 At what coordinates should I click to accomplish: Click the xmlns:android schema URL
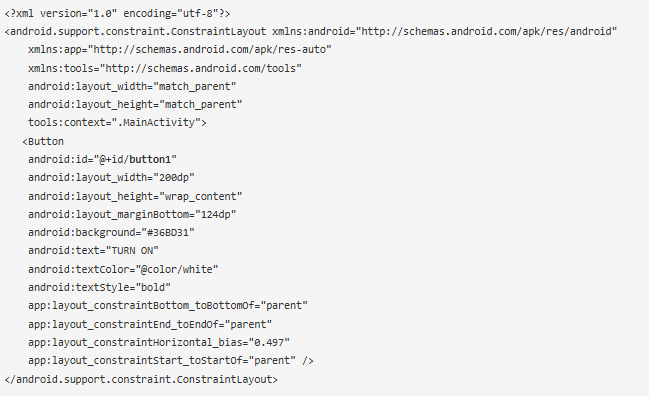(x=489, y=32)
